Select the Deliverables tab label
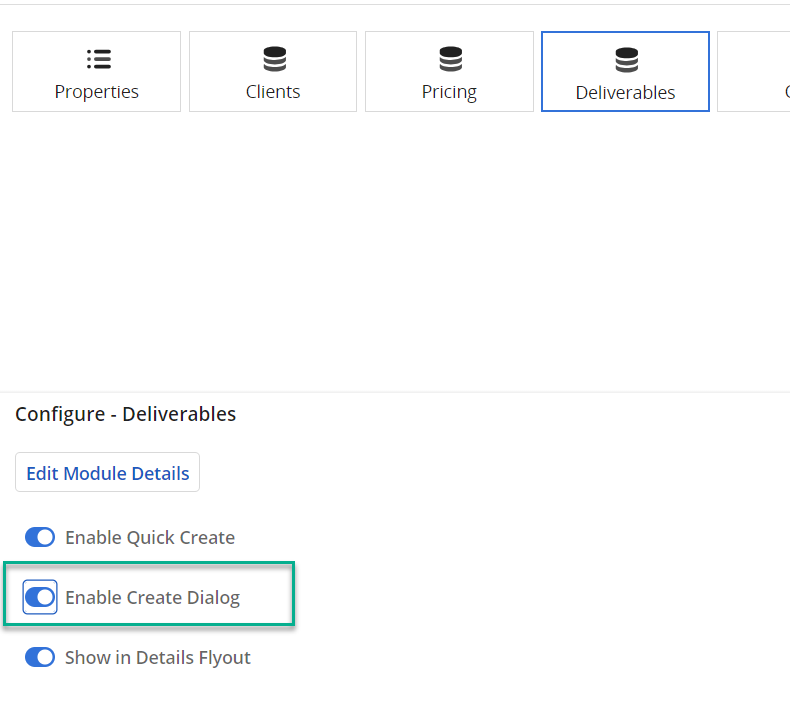790x726 pixels. pos(625,93)
